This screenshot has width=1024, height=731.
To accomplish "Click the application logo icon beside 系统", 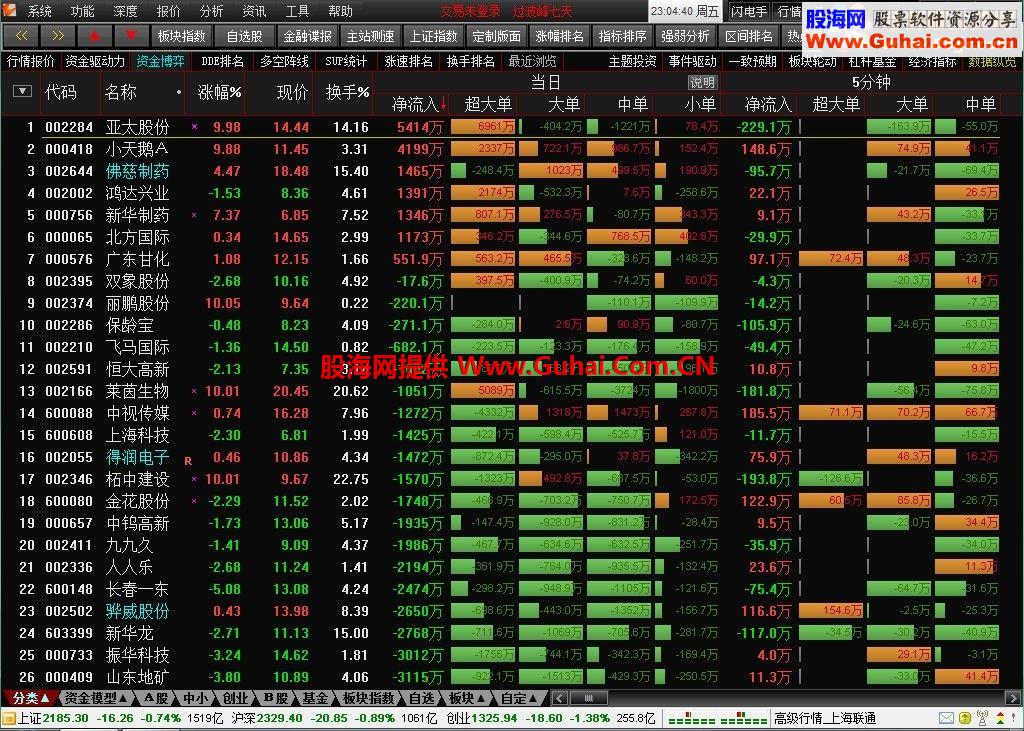I will [x=11, y=11].
